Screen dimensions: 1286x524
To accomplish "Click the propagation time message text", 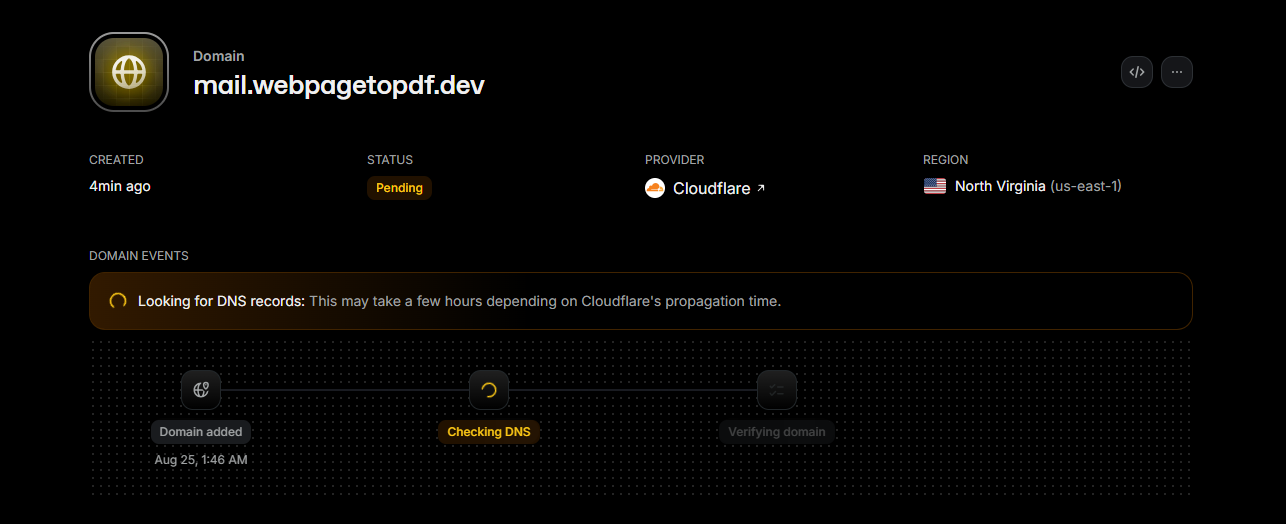I will pyautogui.click(x=545, y=301).
